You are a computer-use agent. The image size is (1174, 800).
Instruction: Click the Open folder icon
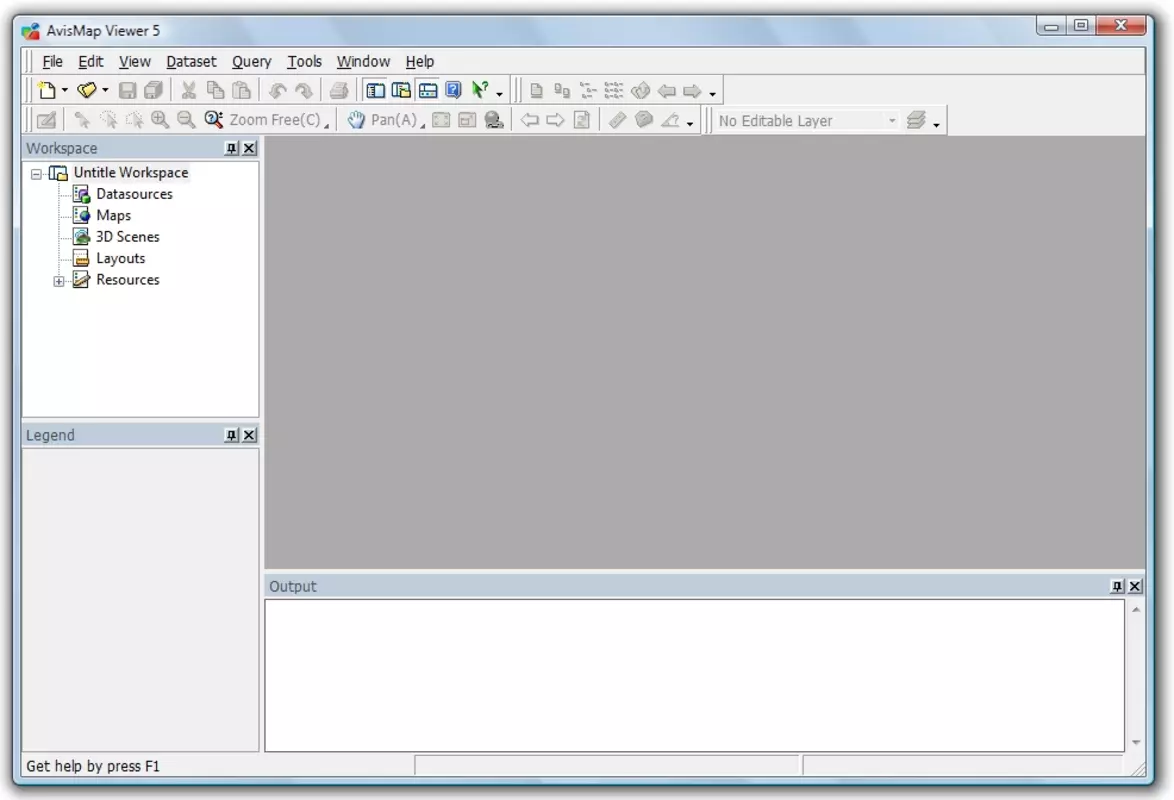coord(87,91)
